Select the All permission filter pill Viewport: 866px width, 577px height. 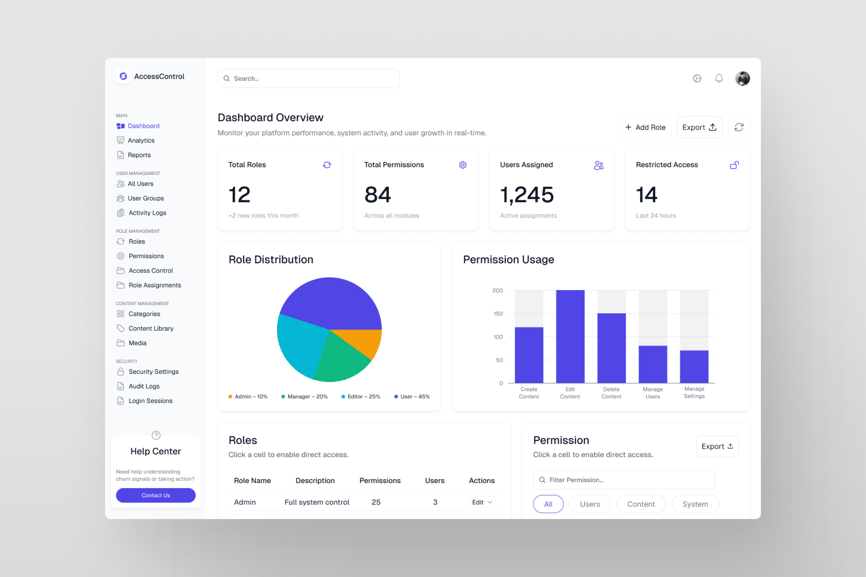coord(548,504)
